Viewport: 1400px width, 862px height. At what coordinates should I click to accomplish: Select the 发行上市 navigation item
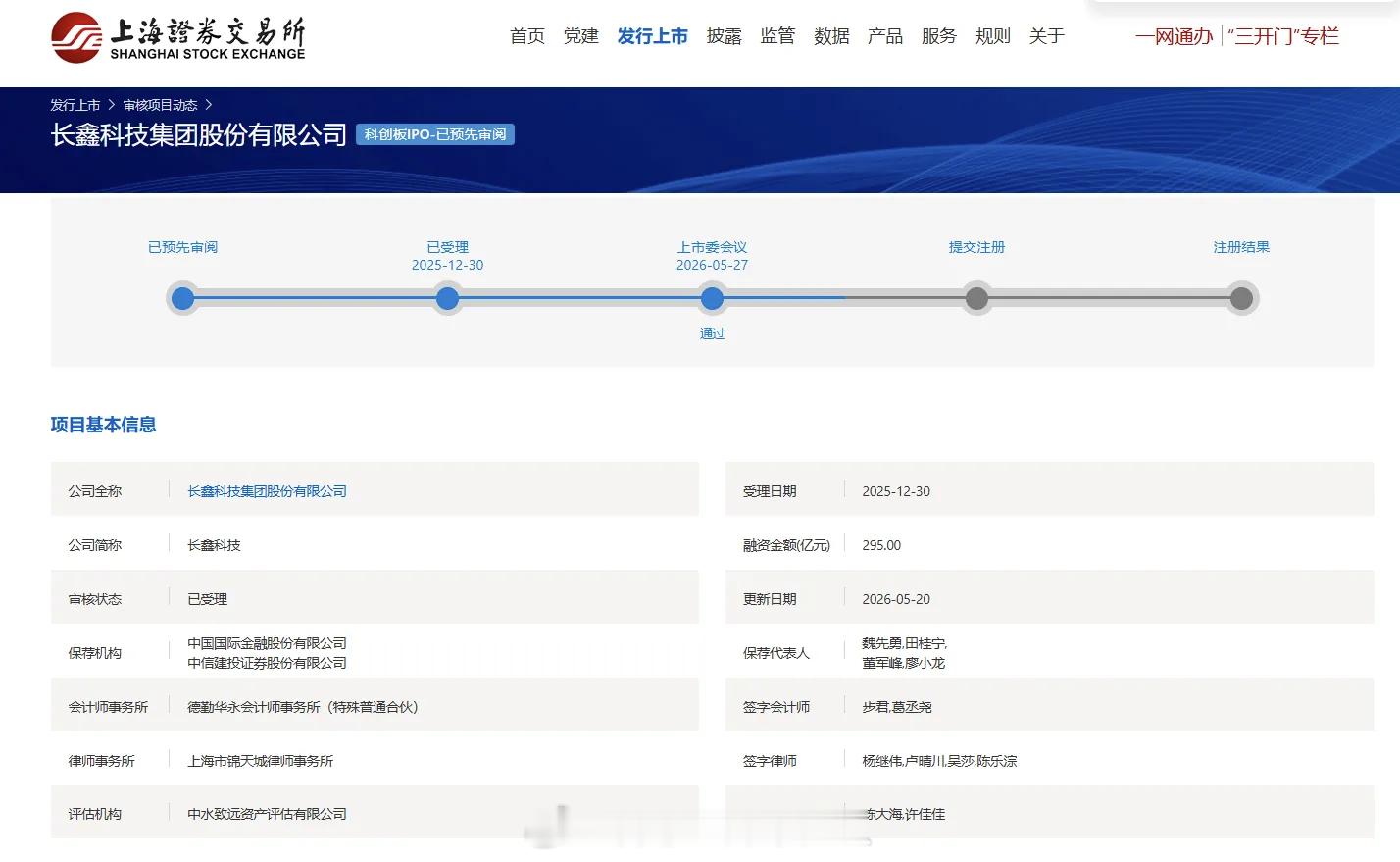(x=653, y=36)
